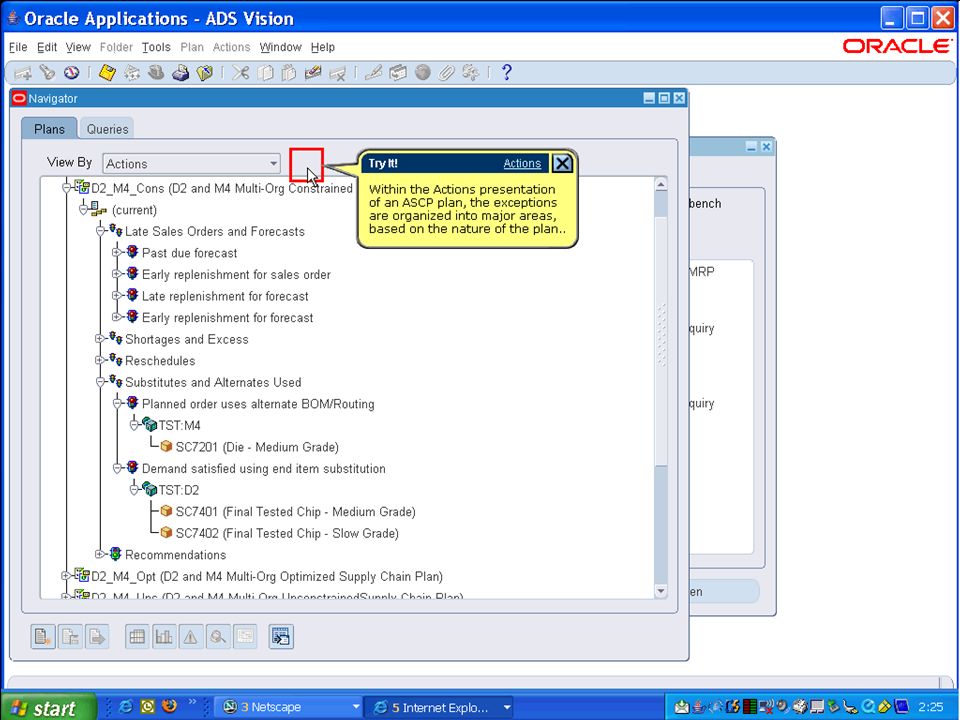The height and width of the screenshot is (720, 960).
Task: Click the Cut scissors toolbar icon
Action: pyautogui.click(x=240, y=73)
